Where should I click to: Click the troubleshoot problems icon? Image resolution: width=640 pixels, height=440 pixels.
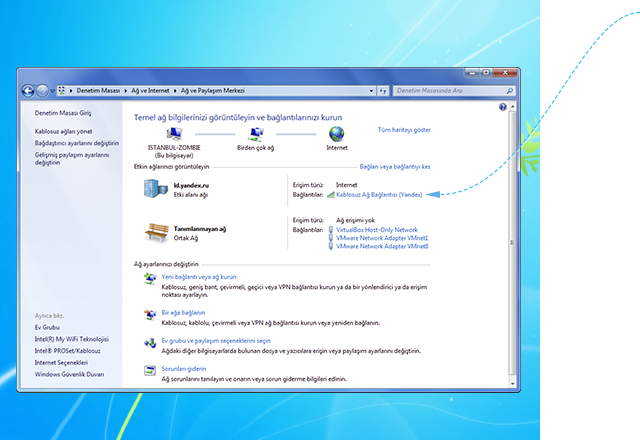pos(150,370)
